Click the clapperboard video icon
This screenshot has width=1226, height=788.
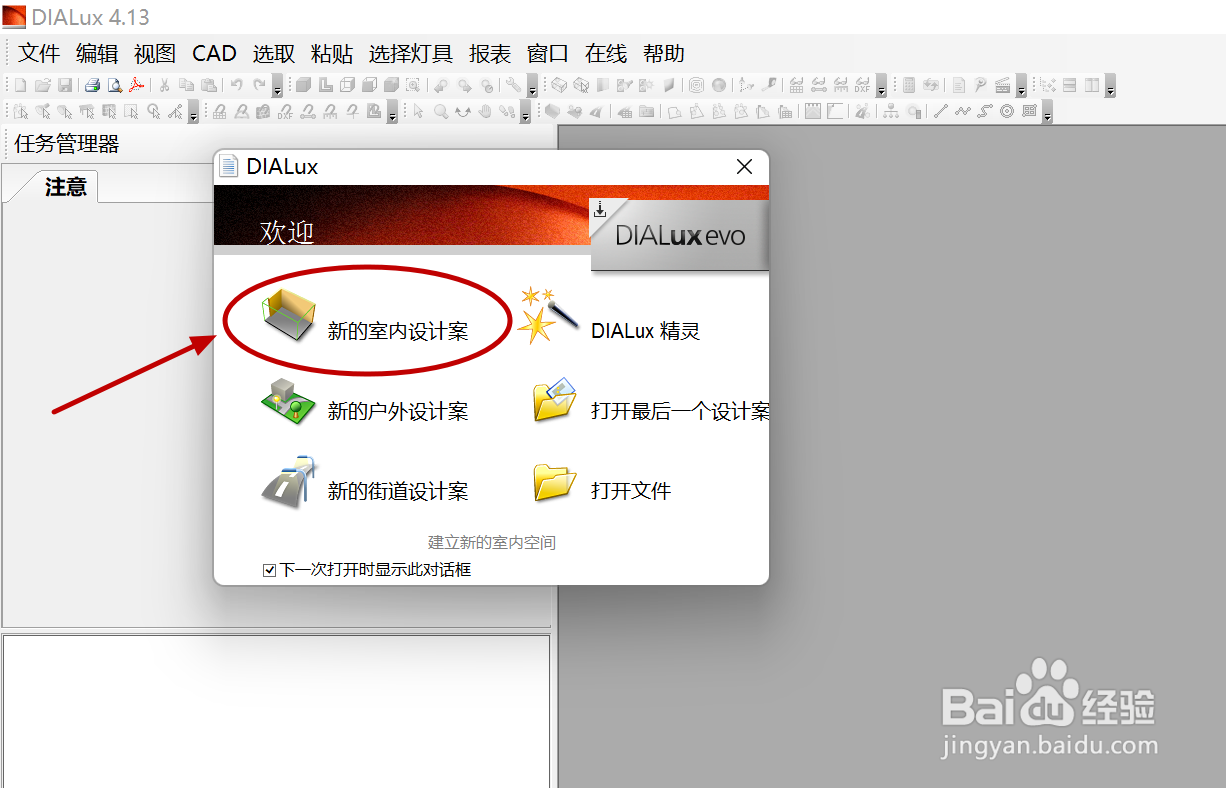point(1002,86)
